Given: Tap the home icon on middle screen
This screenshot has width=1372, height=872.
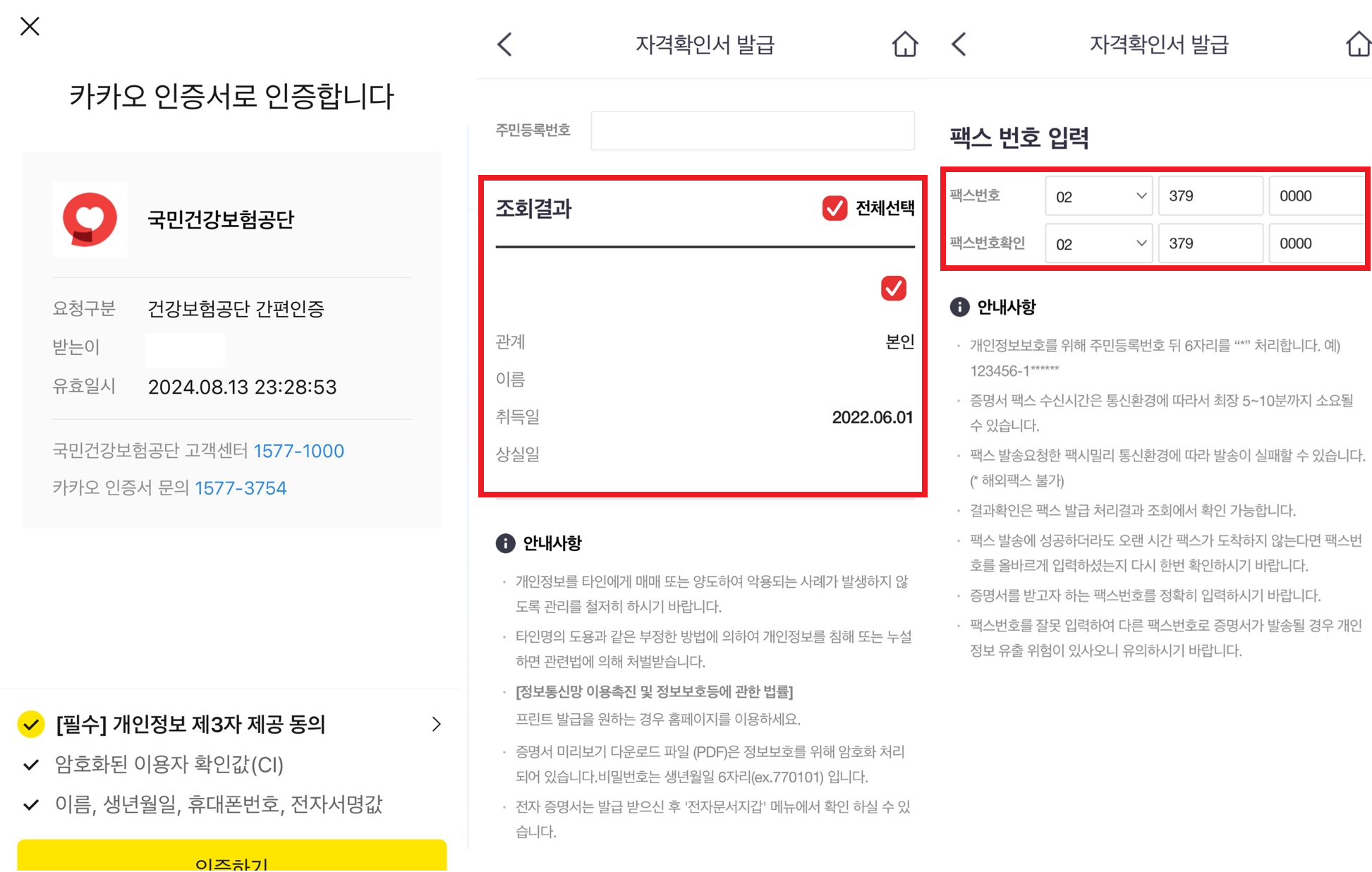Looking at the screenshot, I should (904, 44).
